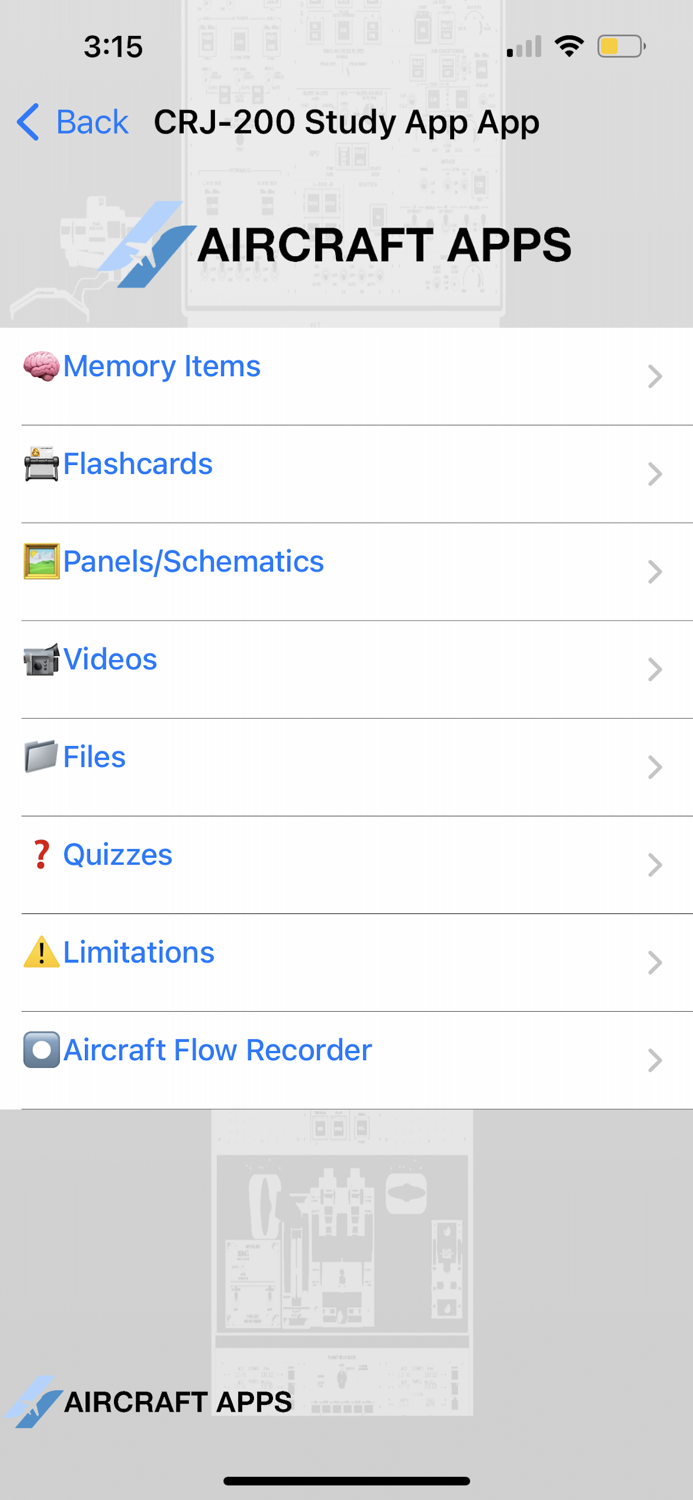The image size is (693, 1500).
Task: Tap the home indicator bar at bottom
Action: (x=346, y=1481)
